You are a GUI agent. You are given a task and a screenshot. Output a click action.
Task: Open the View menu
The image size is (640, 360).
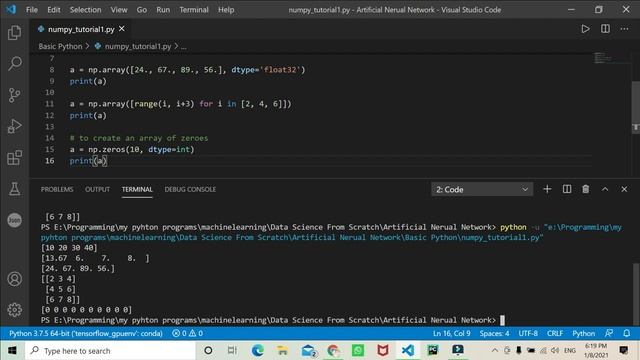tap(119, 9)
